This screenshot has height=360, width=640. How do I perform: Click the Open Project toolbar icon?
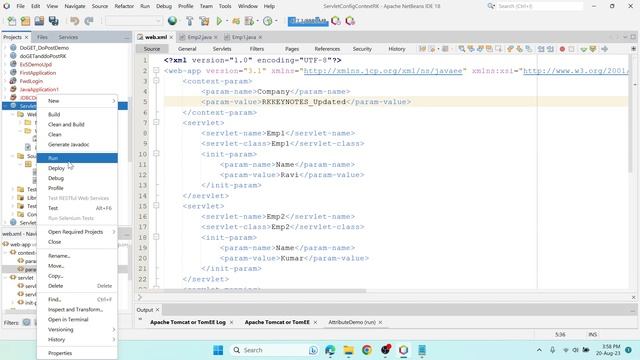[39, 21]
